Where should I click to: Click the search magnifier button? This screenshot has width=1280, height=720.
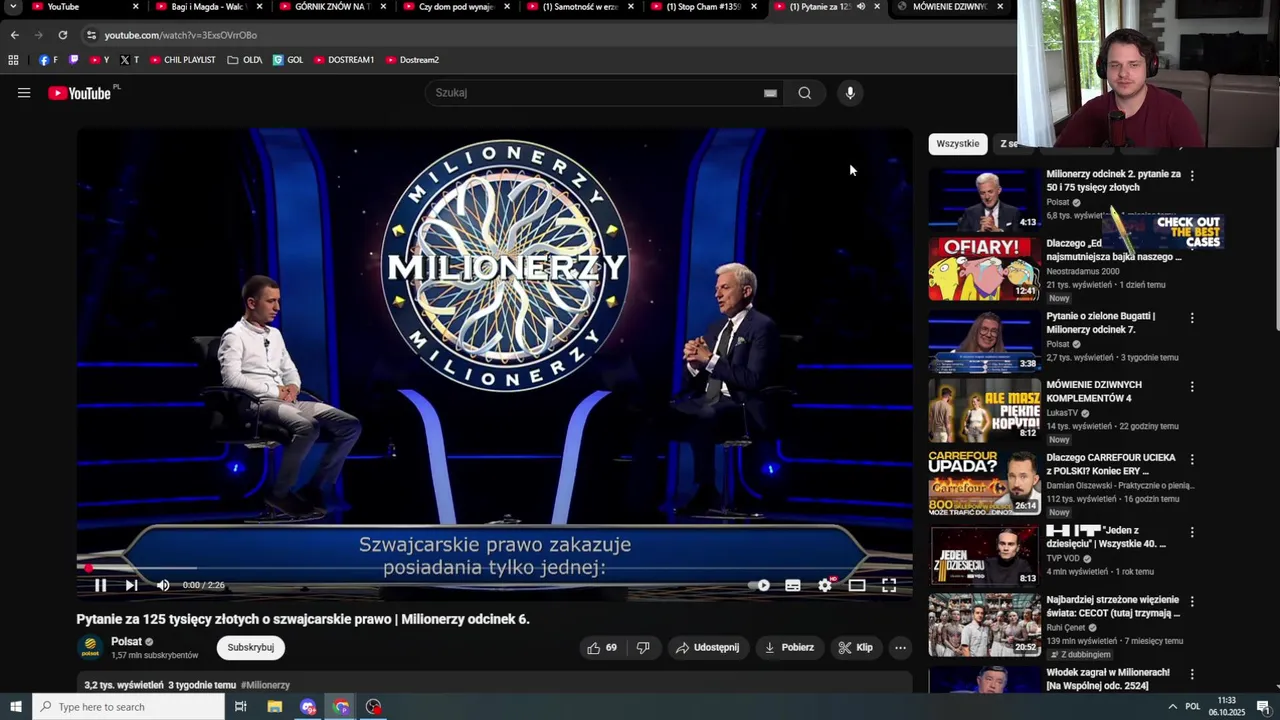click(805, 93)
